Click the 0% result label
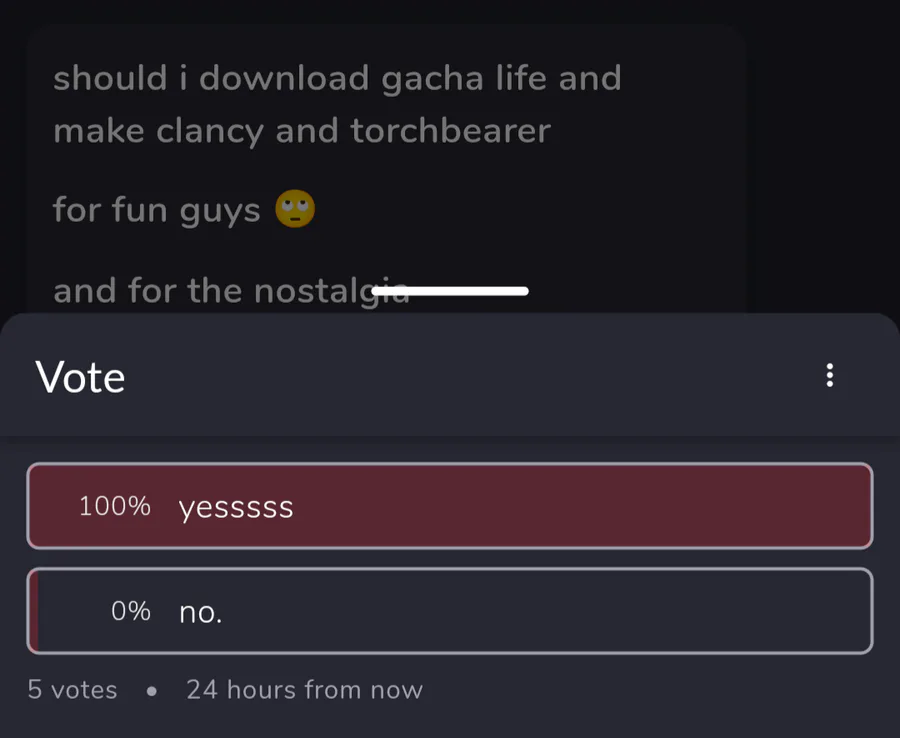Image resolution: width=900 pixels, height=738 pixels. click(x=131, y=611)
